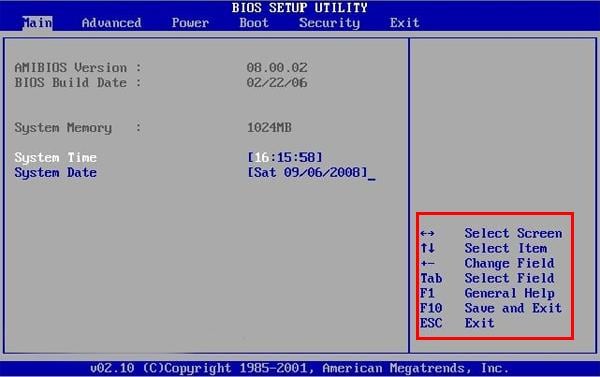Click the Select Field help entry

510,278
